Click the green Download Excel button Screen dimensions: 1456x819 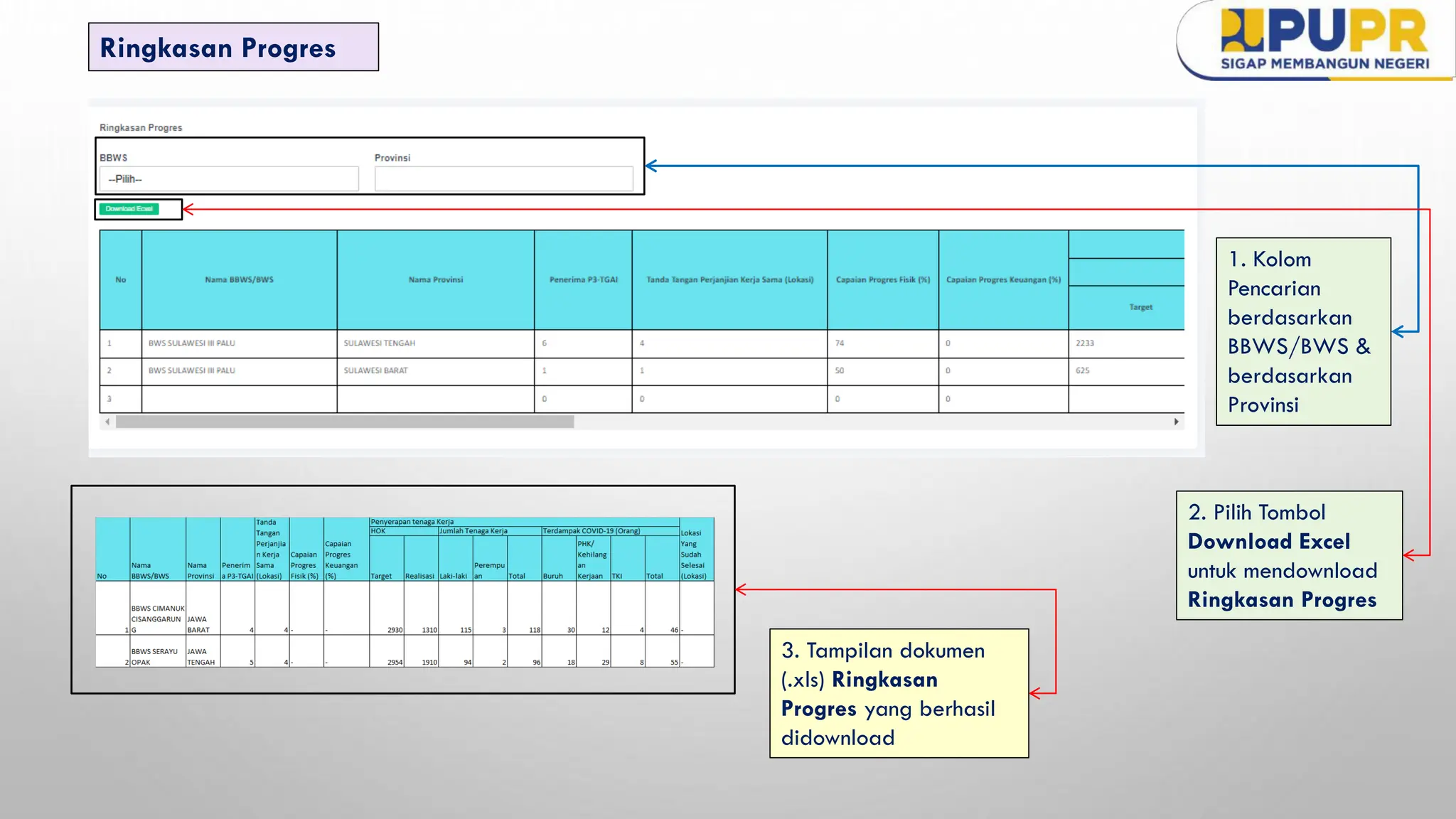tap(129, 209)
